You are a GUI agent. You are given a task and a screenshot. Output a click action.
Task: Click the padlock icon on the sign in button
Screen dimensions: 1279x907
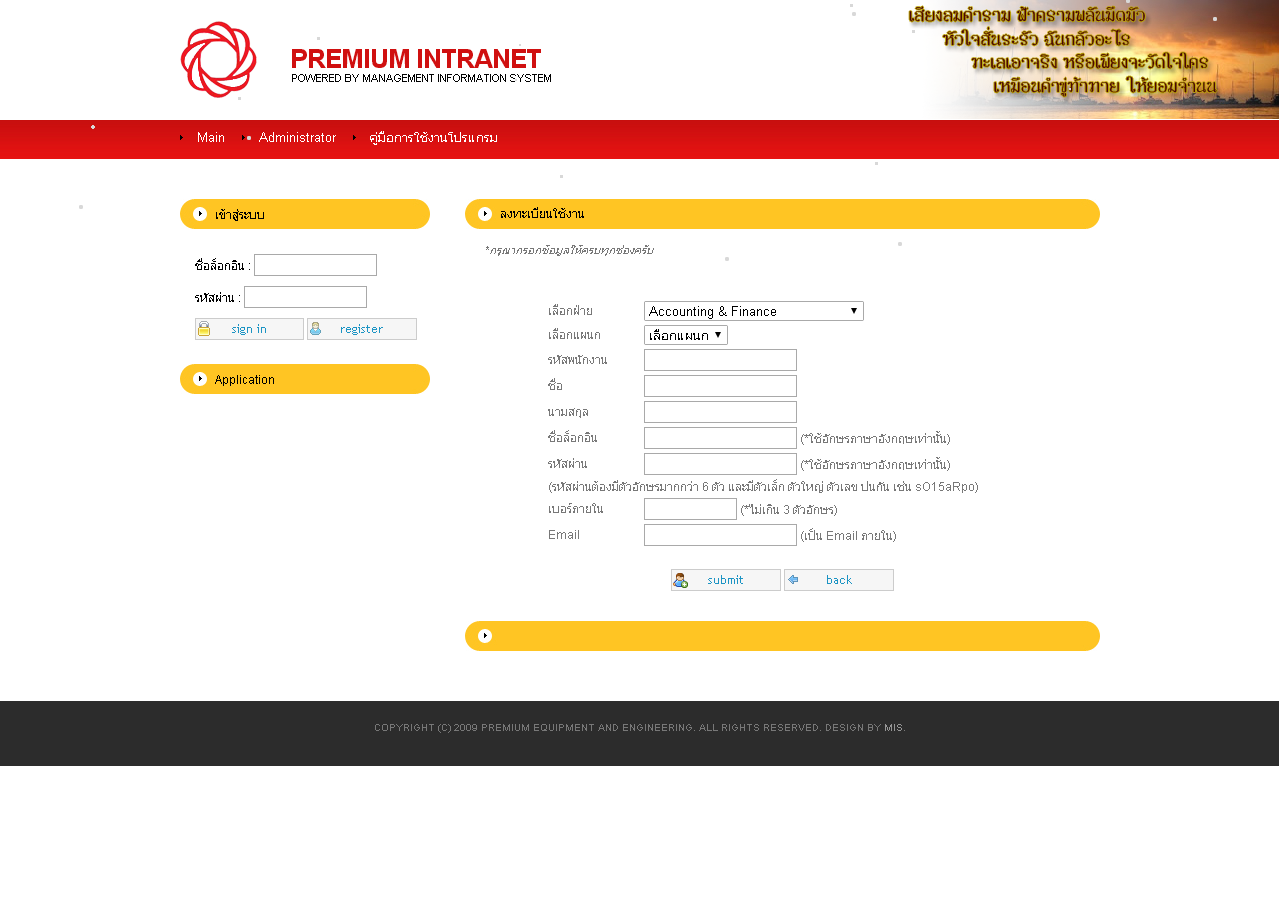205,329
